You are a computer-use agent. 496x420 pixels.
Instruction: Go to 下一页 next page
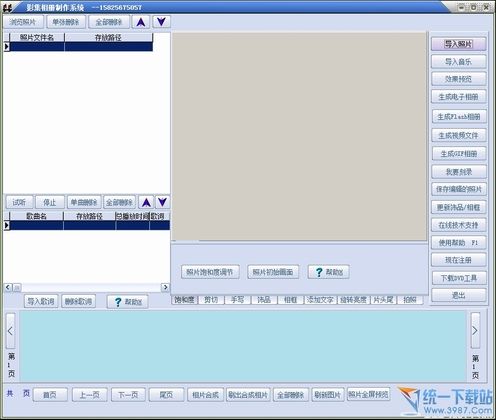coord(128,395)
